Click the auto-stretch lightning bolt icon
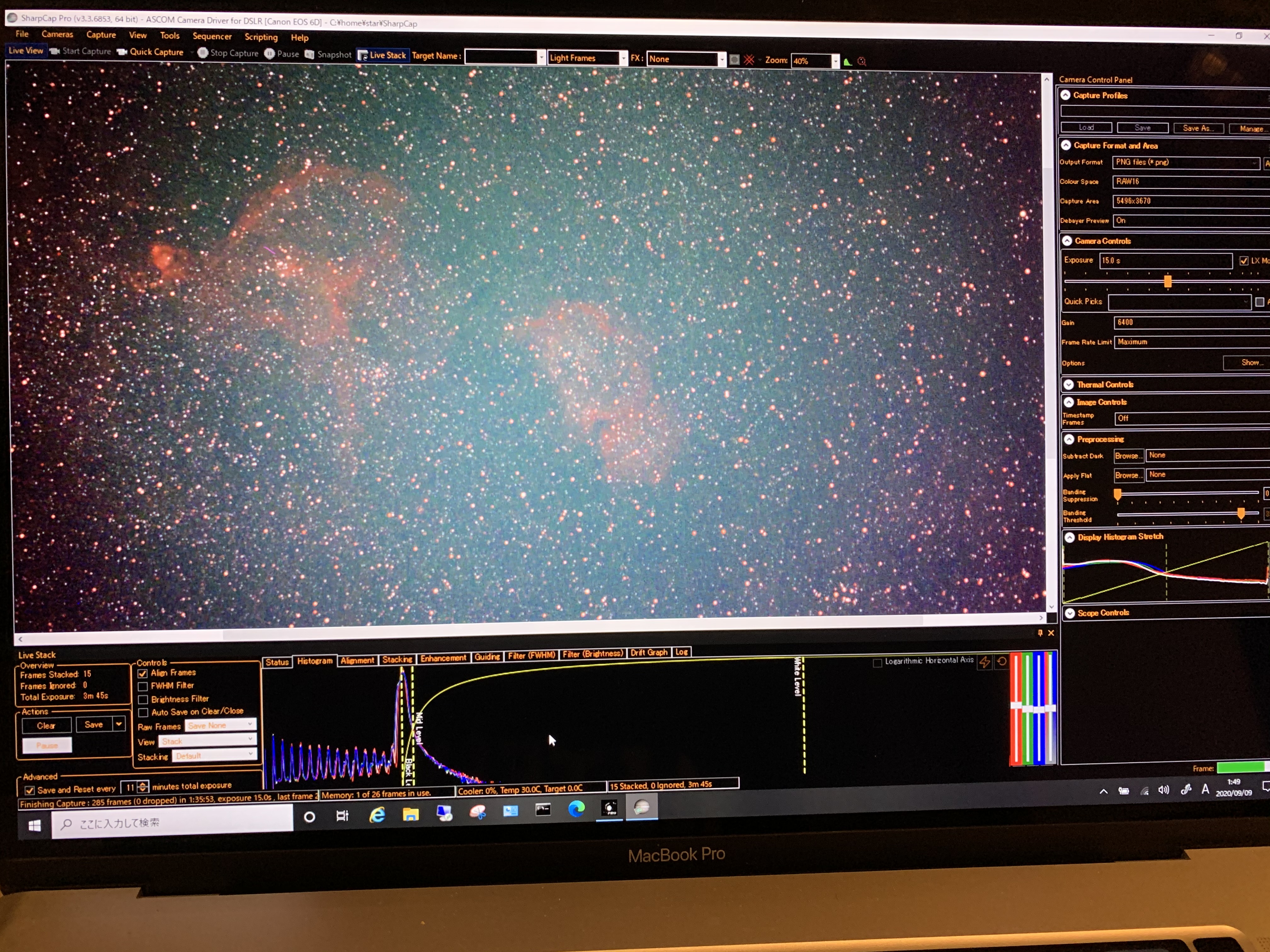Image resolution: width=1270 pixels, height=952 pixels. tap(984, 662)
